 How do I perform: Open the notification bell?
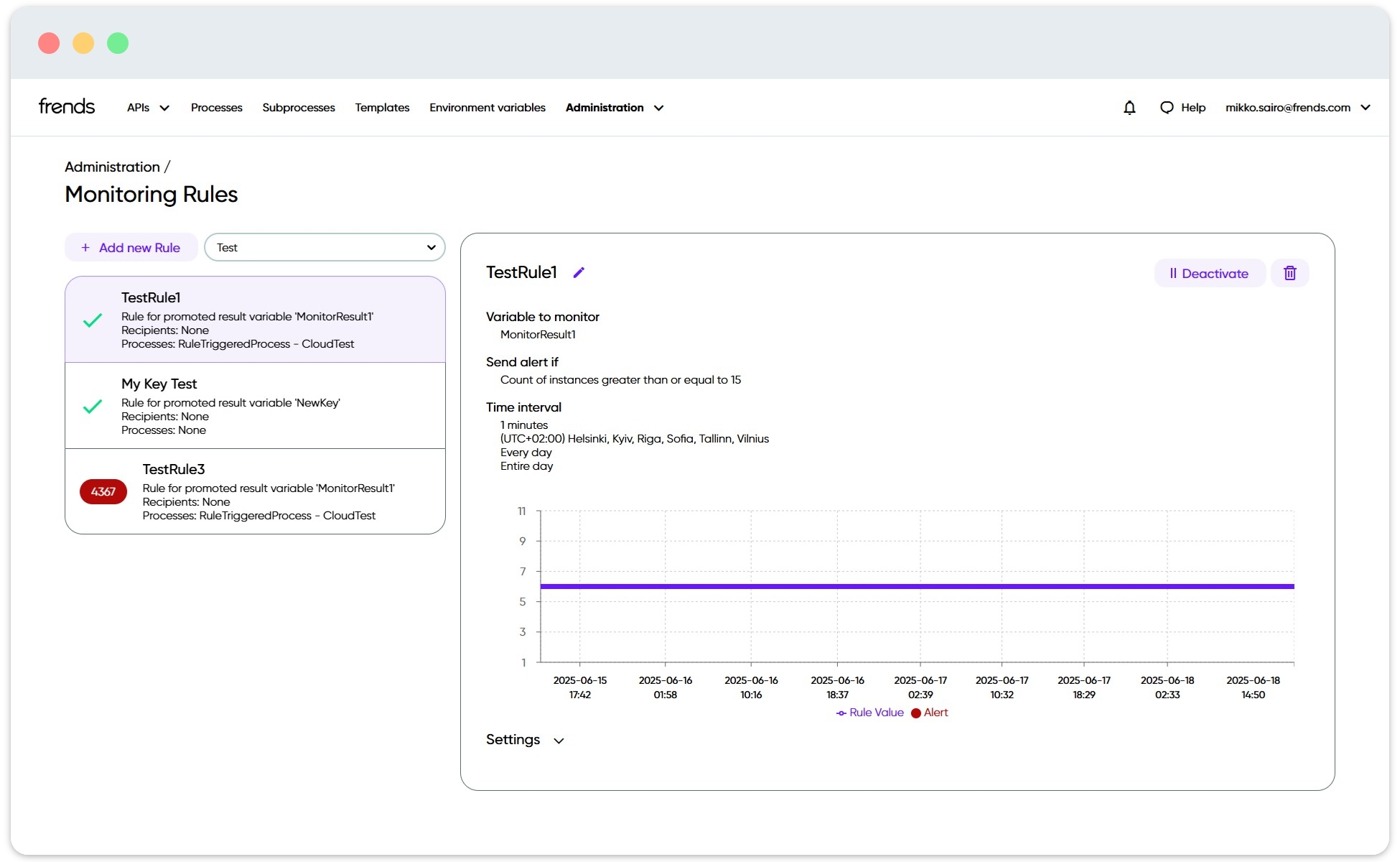click(1129, 108)
